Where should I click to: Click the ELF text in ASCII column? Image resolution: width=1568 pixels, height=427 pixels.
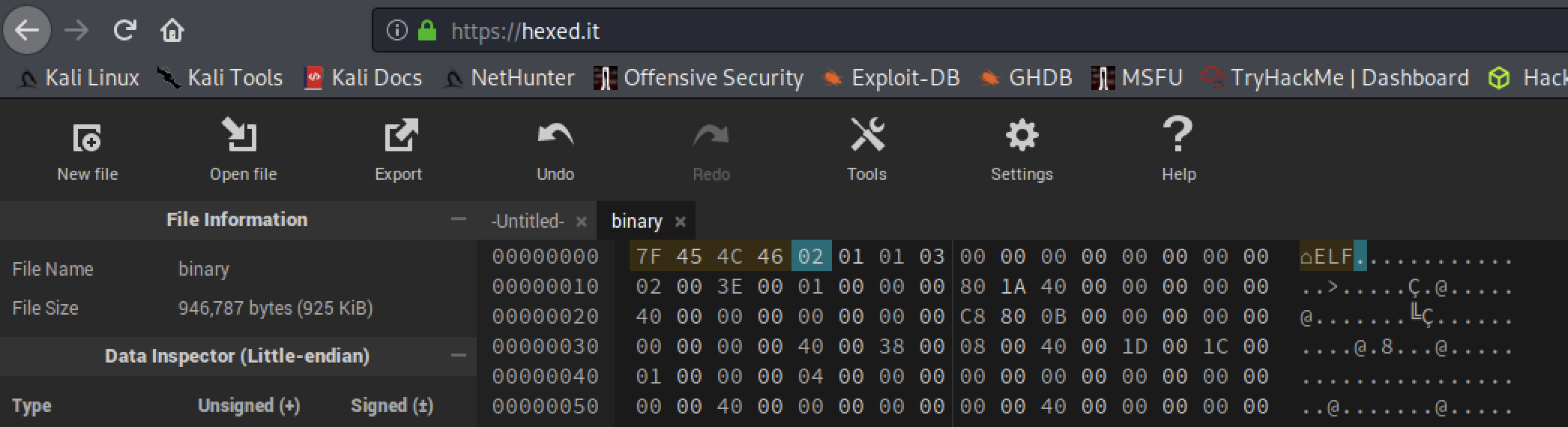pyautogui.click(x=1333, y=258)
